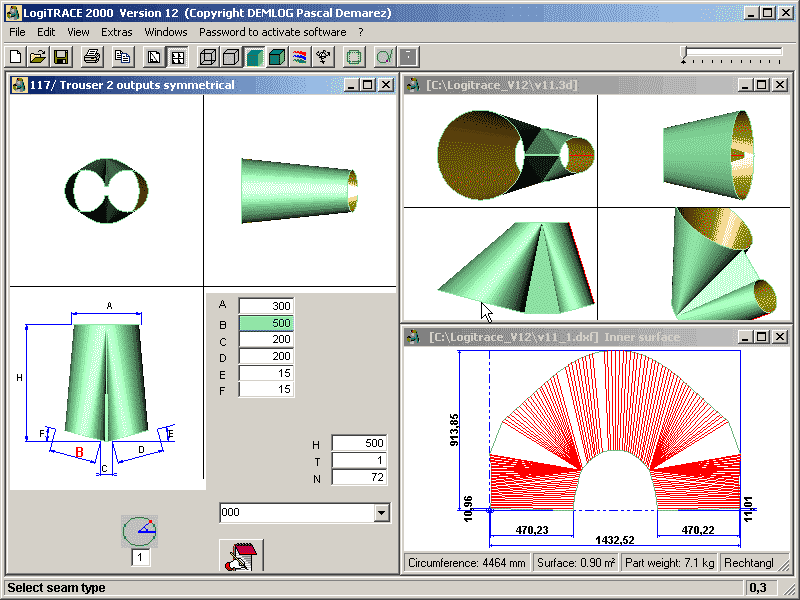Click the gray square toolbar icon
The height and width of the screenshot is (600, 800).
[x=408, y=57]
